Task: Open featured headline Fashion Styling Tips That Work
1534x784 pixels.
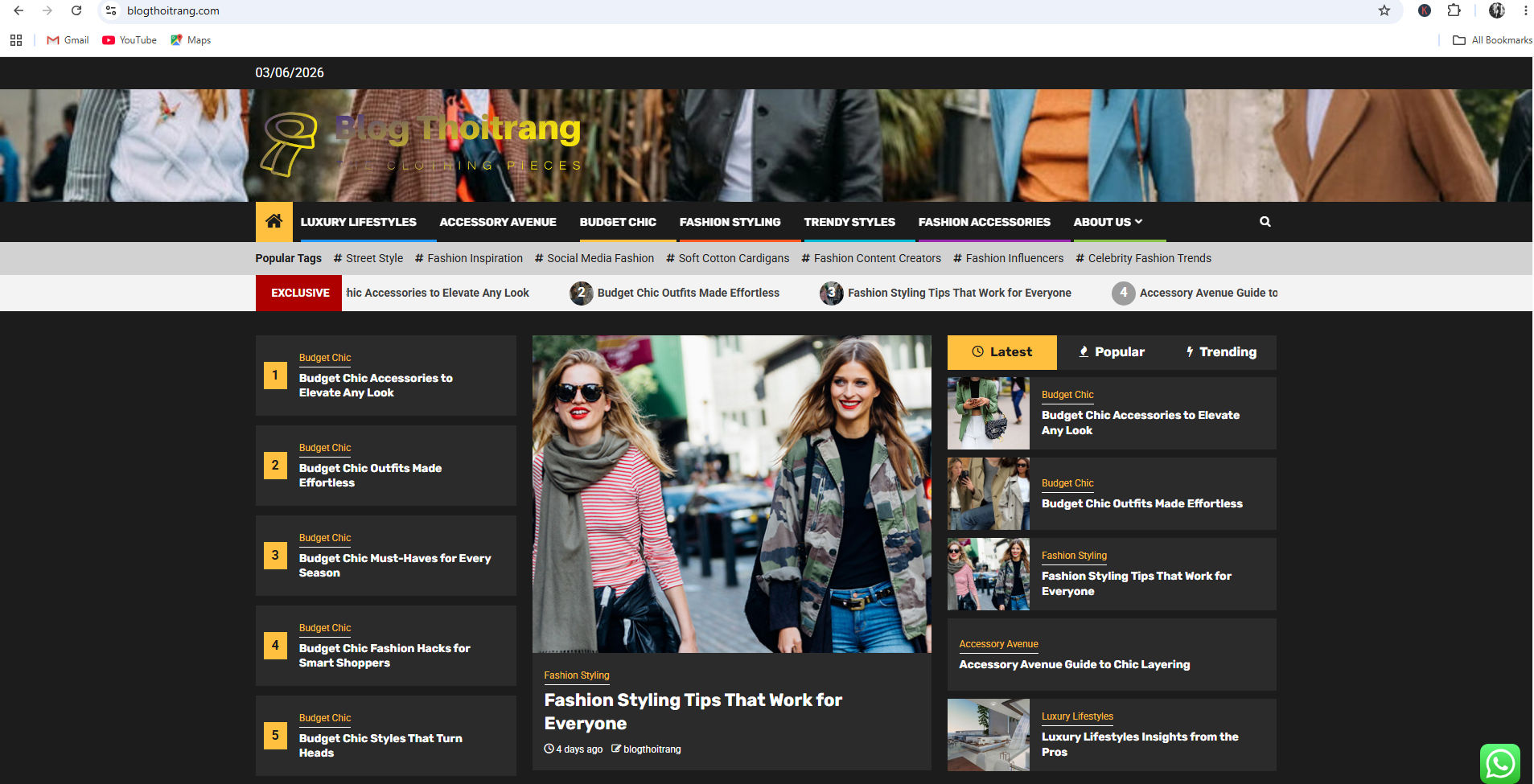Action: [x=693, y=712]
